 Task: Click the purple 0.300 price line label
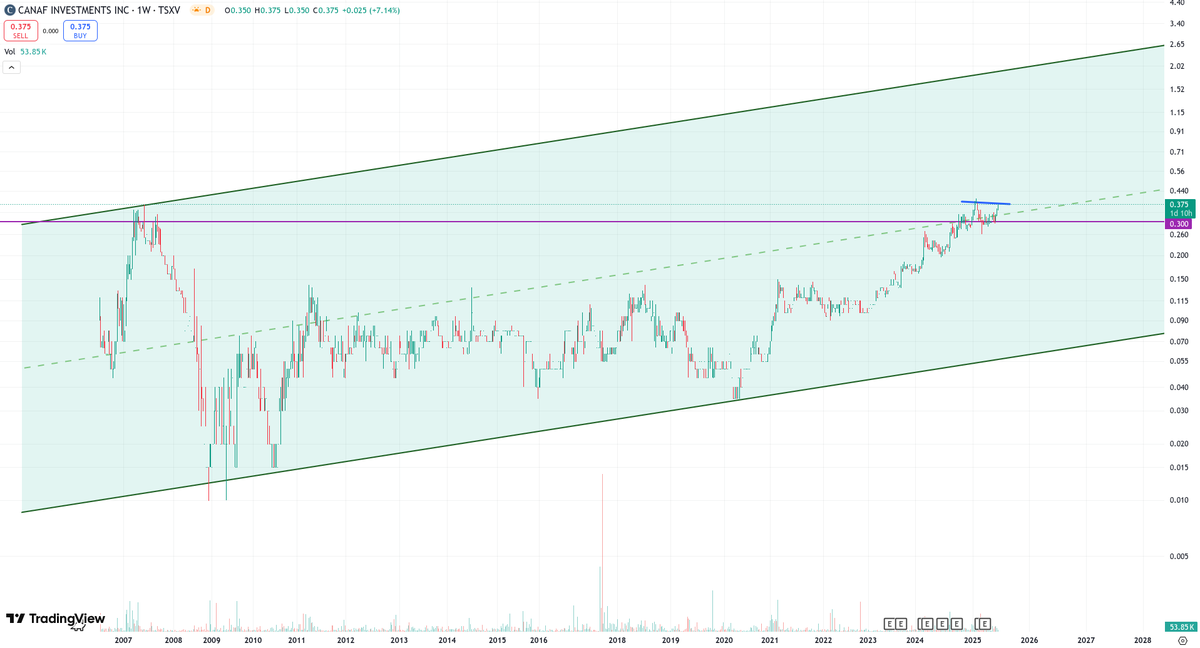[1178, 224]
